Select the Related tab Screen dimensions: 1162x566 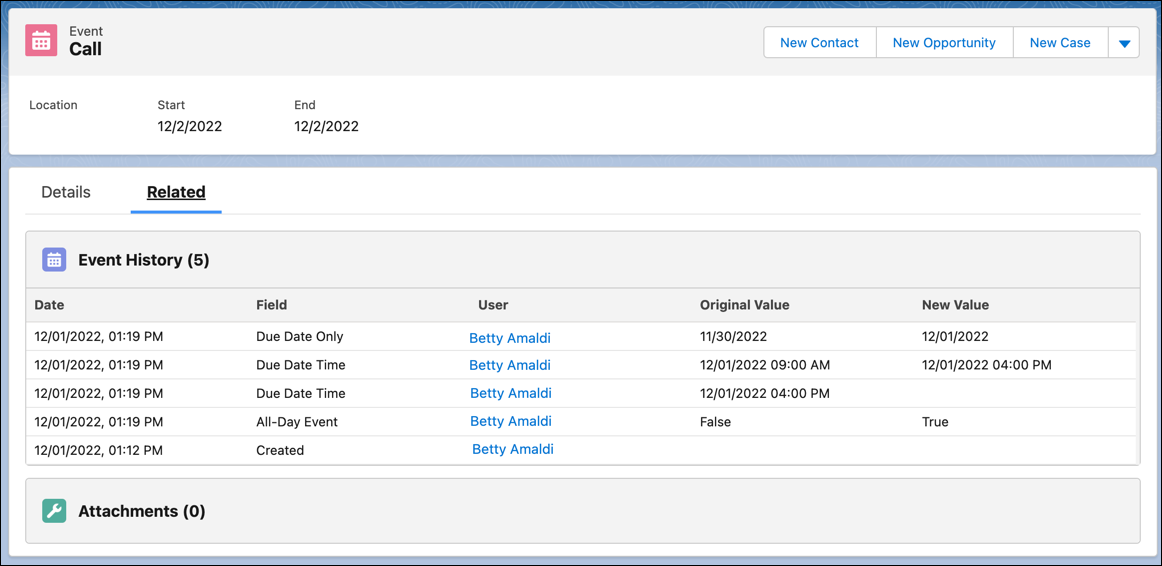click(x=176, y=193)
